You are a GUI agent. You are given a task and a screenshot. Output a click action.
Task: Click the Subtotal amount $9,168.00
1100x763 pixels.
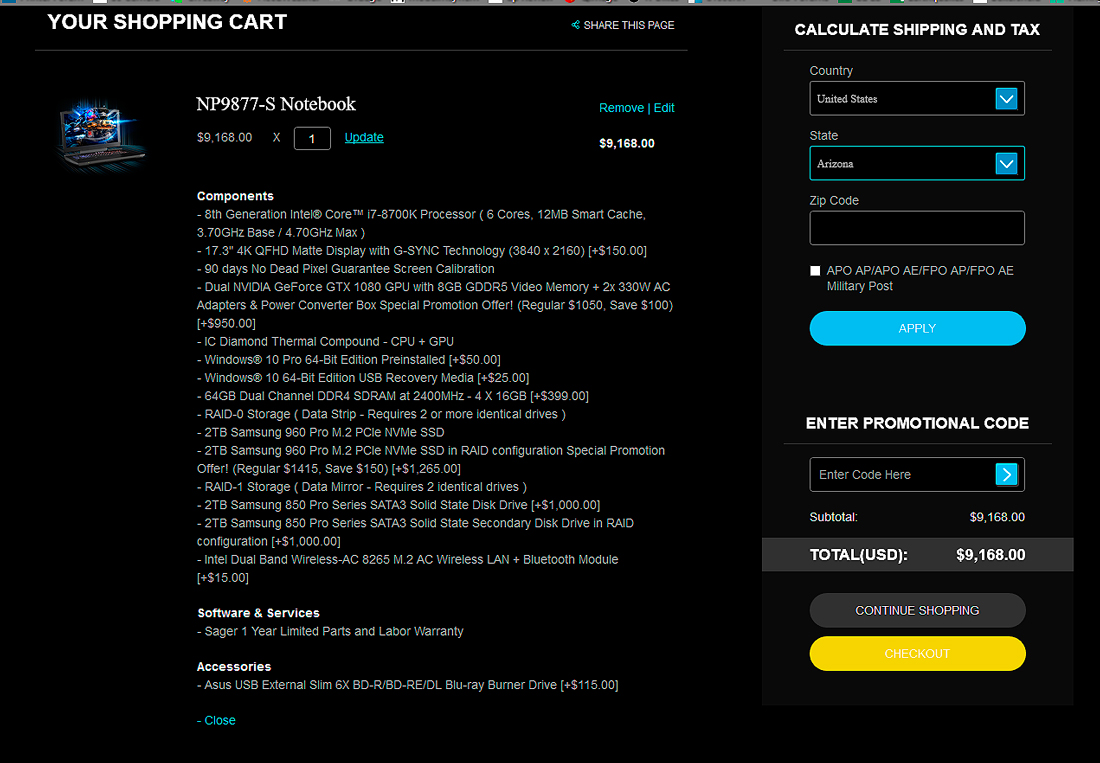pyautogui.click(x=997, y=518)
